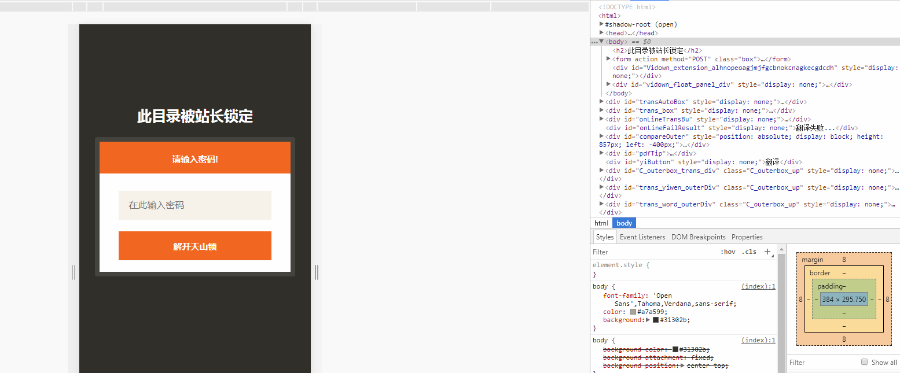Image resolution: width=900 pixels, height=373 pixels.
Task: Select the onLineFailResult div row
Action: coord(732,127)
